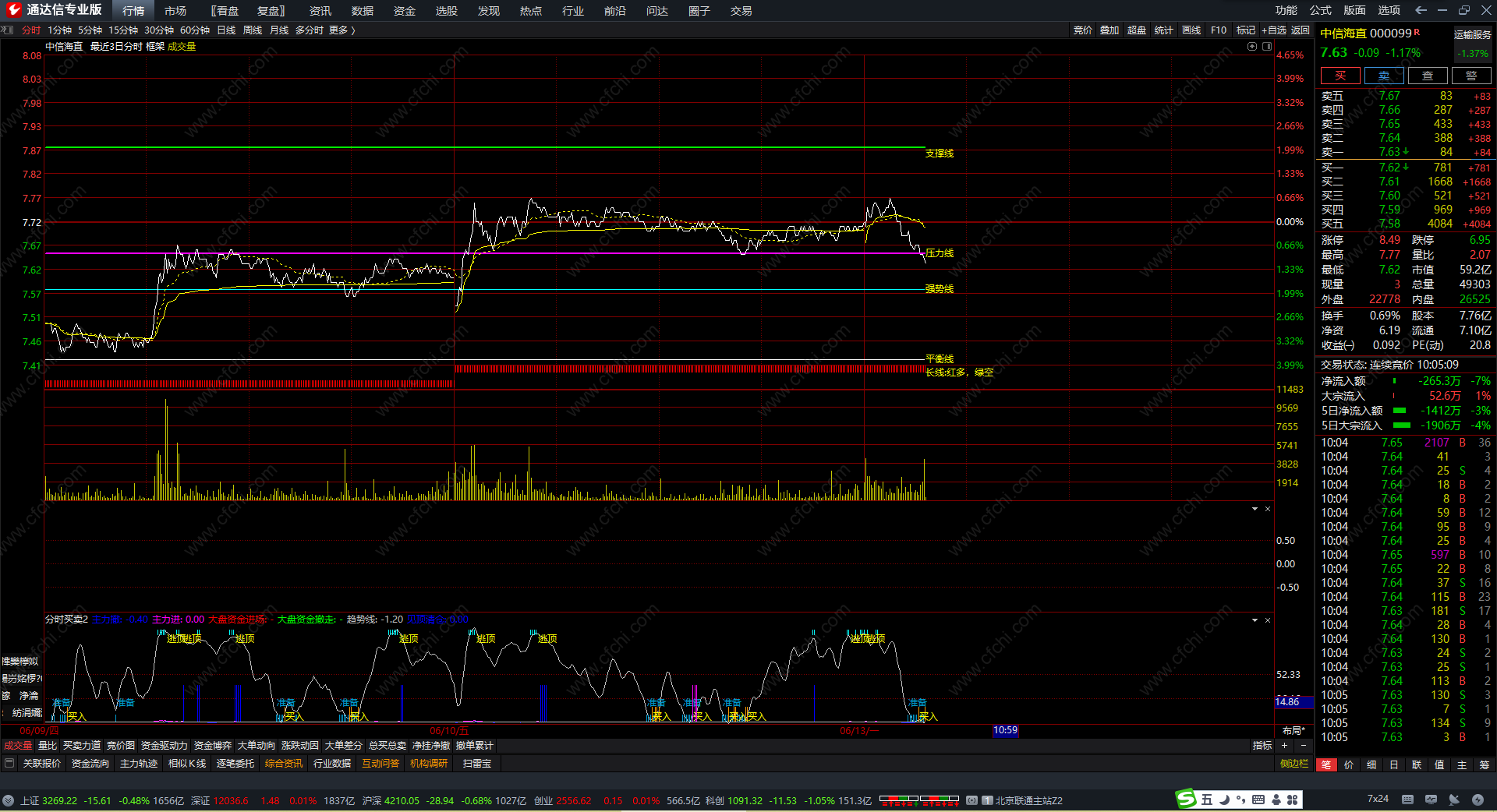Click the 画线 drawing tool button
This screenshot has height=812, width=1497.
(1191, 30)
